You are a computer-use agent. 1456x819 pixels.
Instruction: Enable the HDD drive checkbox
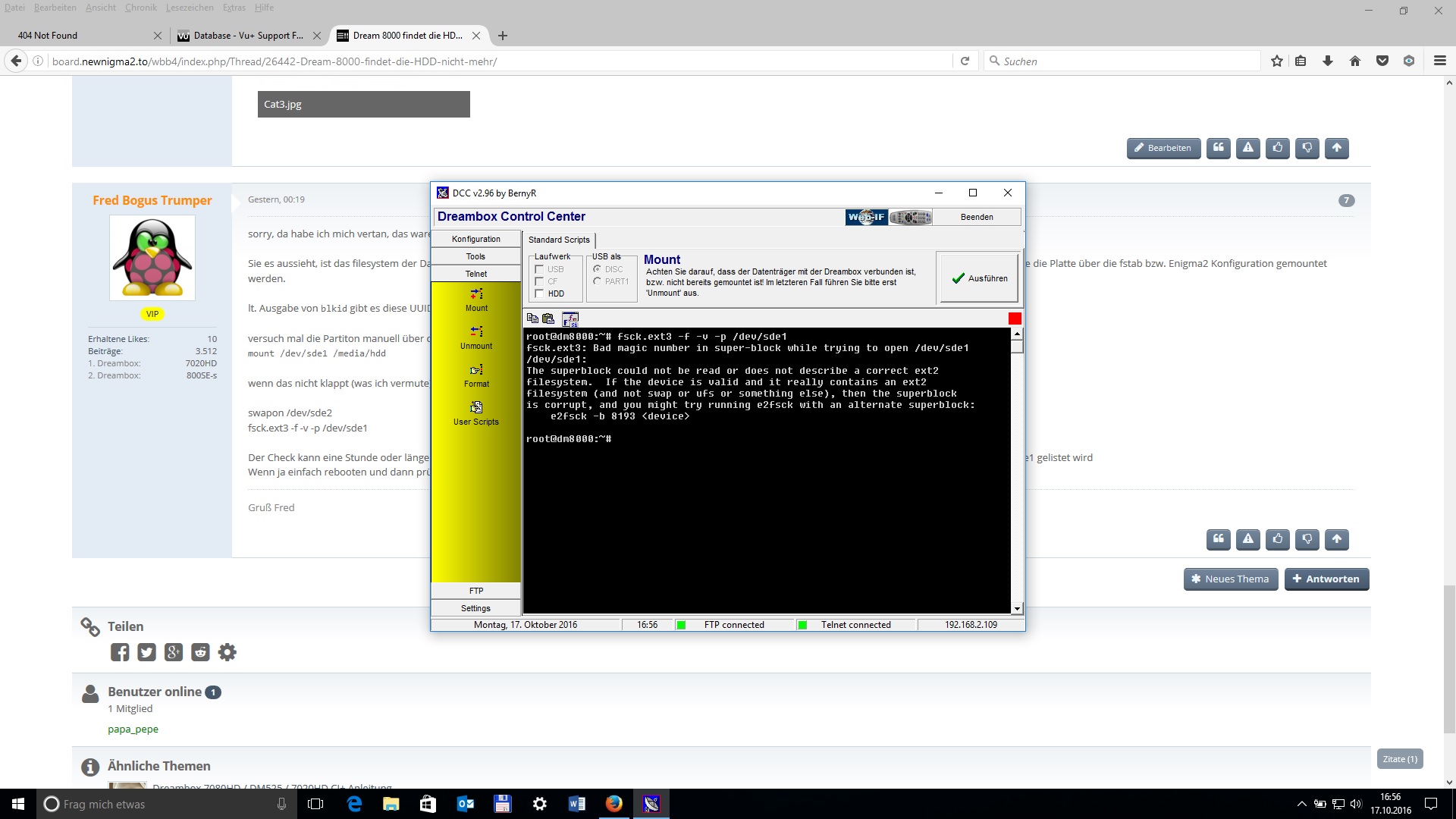539,293
